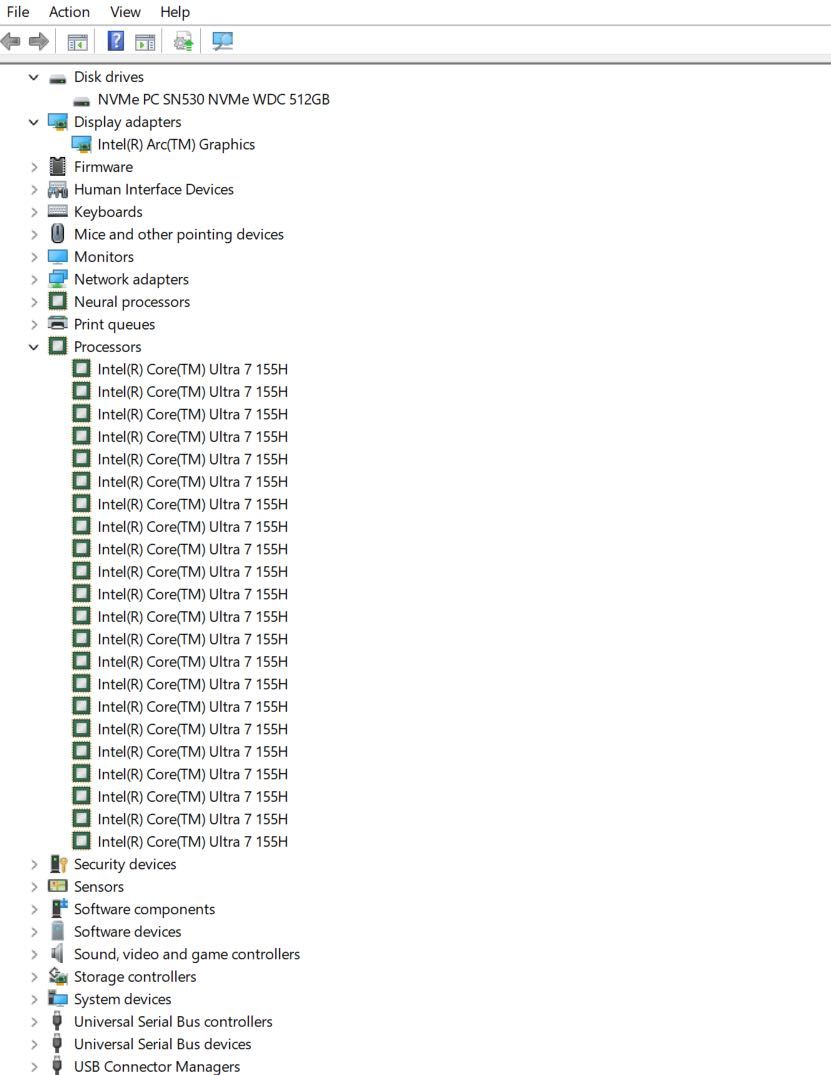Click the Software devices icon
The image size is (831, 1075).
58,931
